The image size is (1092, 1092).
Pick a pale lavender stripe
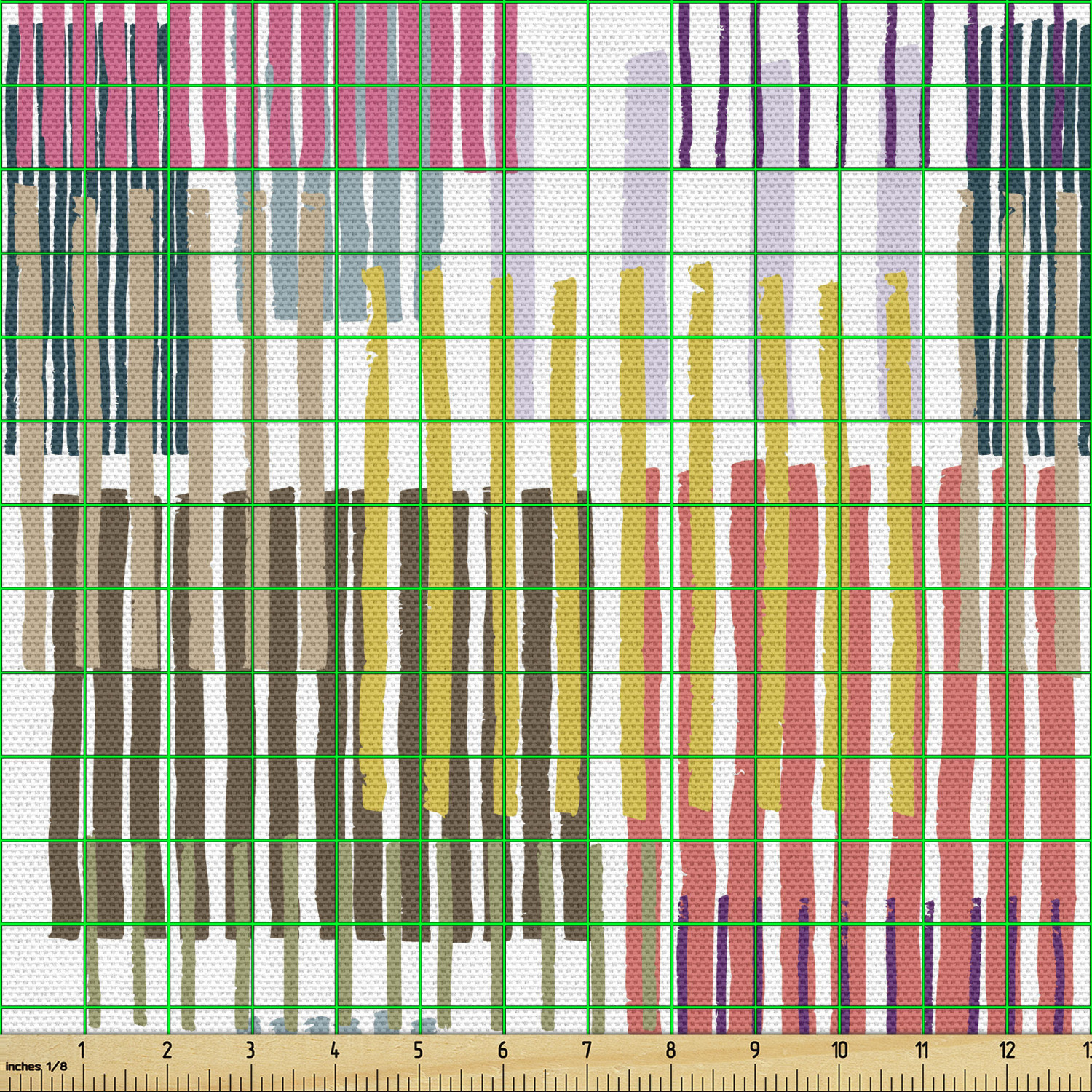648,182
